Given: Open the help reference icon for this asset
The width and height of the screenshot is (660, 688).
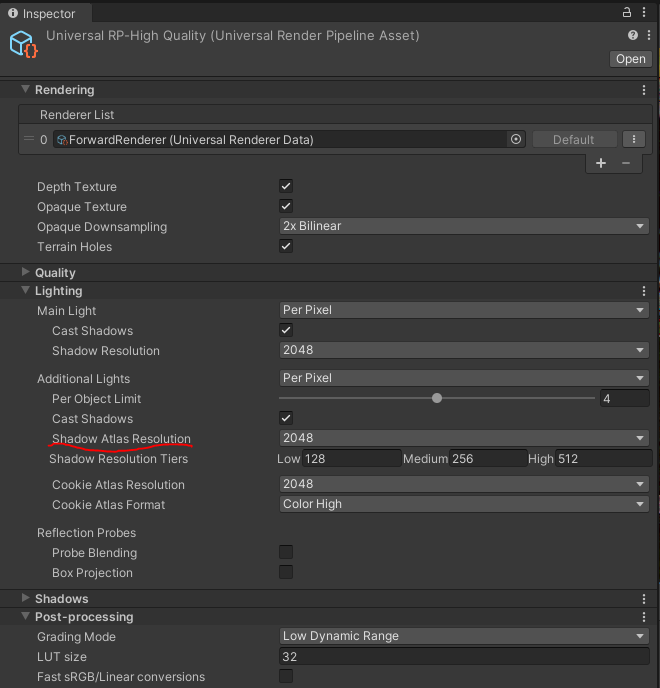Looking at the screenshot, I should coord(632,35).
